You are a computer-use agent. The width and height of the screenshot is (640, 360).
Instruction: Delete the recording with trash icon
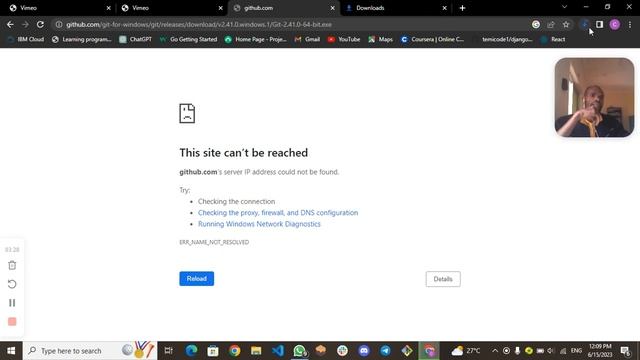tap(12, 265)
